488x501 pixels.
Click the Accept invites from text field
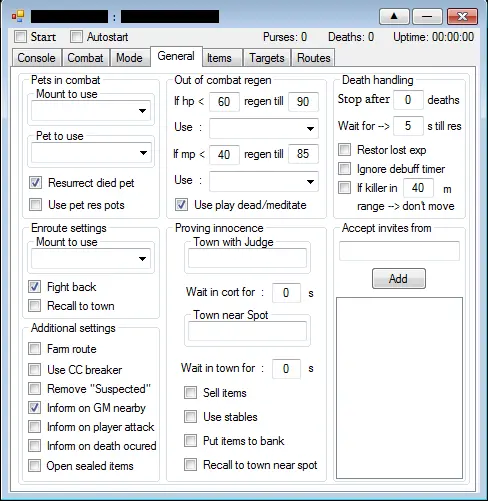click(x=399, y=251)
